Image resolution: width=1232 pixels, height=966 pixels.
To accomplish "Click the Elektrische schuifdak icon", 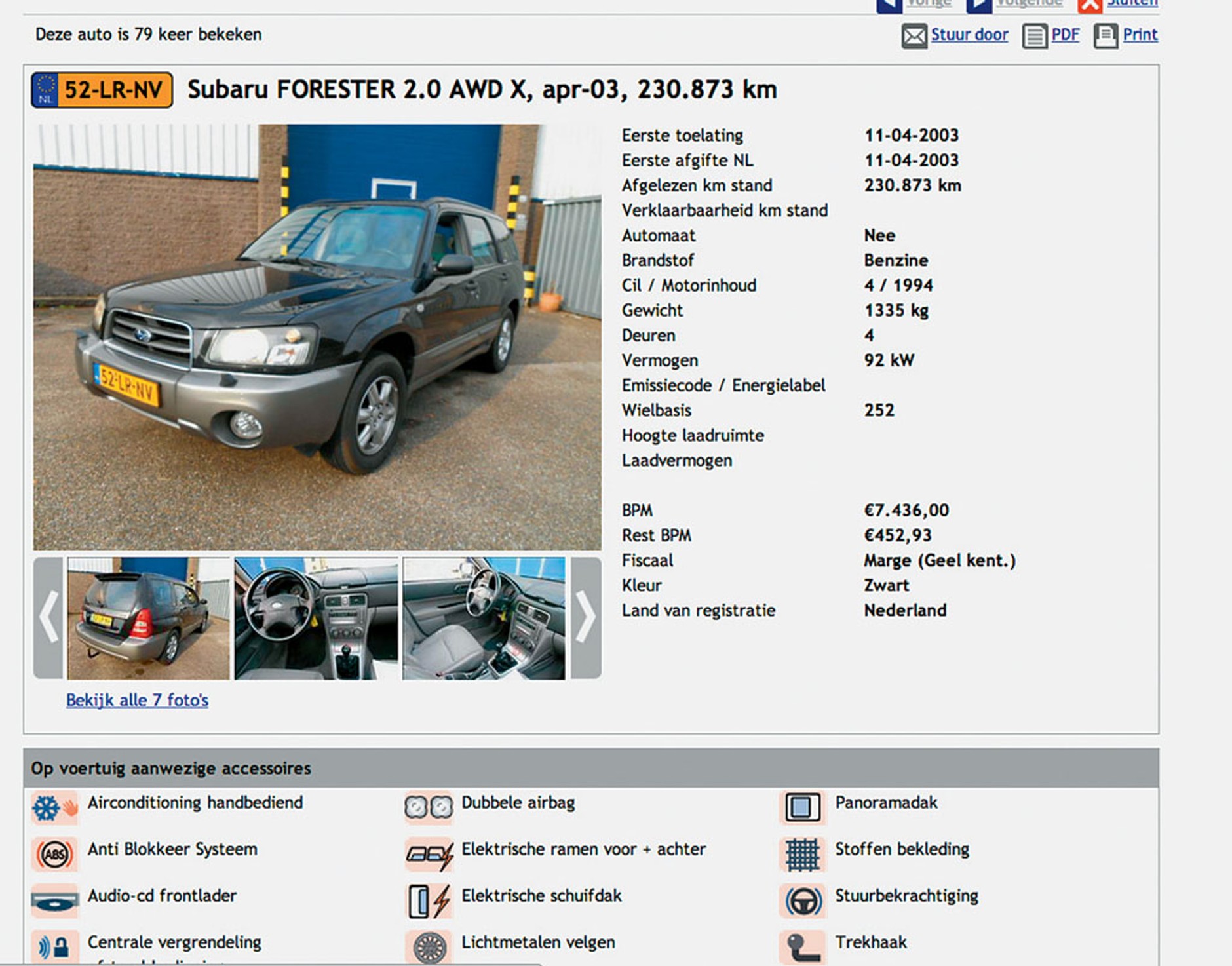I will coord(429,900).
